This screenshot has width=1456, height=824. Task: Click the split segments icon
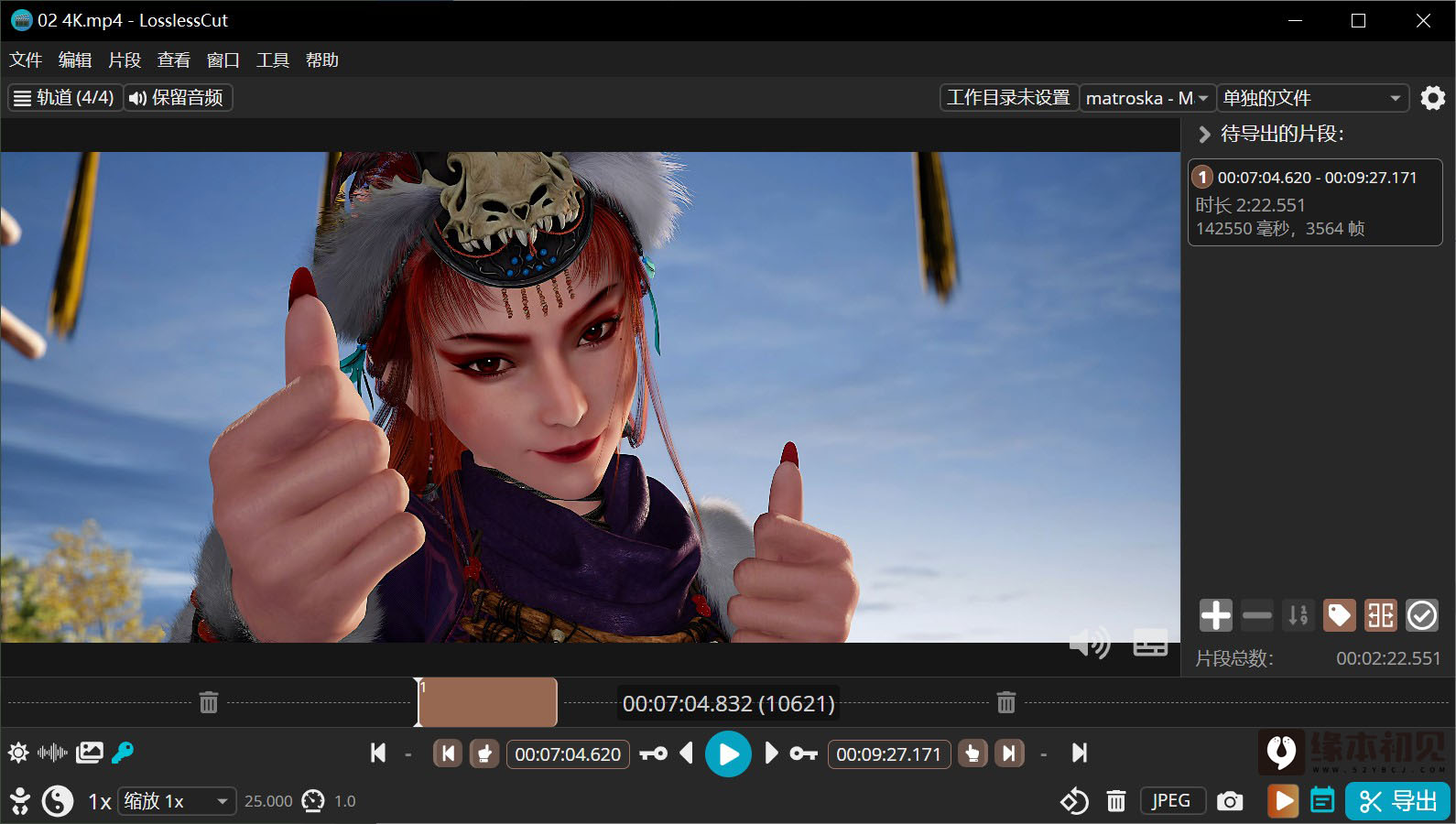coord(1380,615)
